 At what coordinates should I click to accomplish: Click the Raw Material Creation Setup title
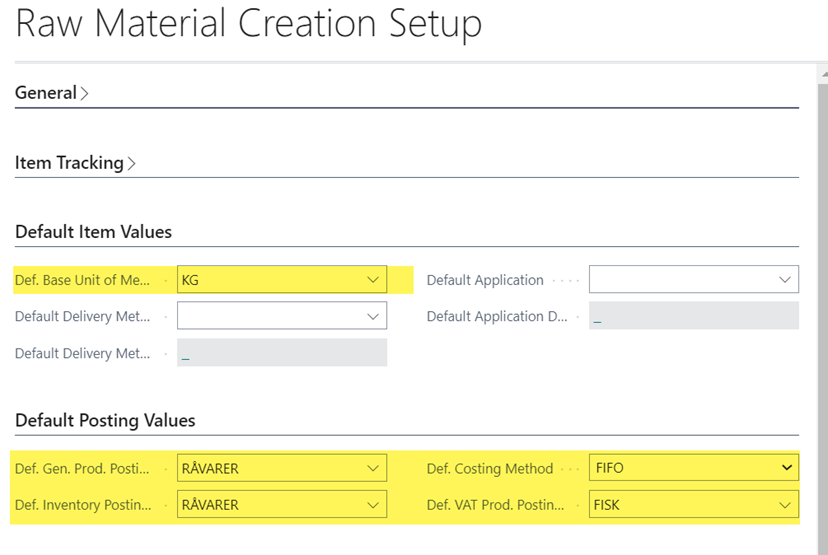[x=248, y=24]
